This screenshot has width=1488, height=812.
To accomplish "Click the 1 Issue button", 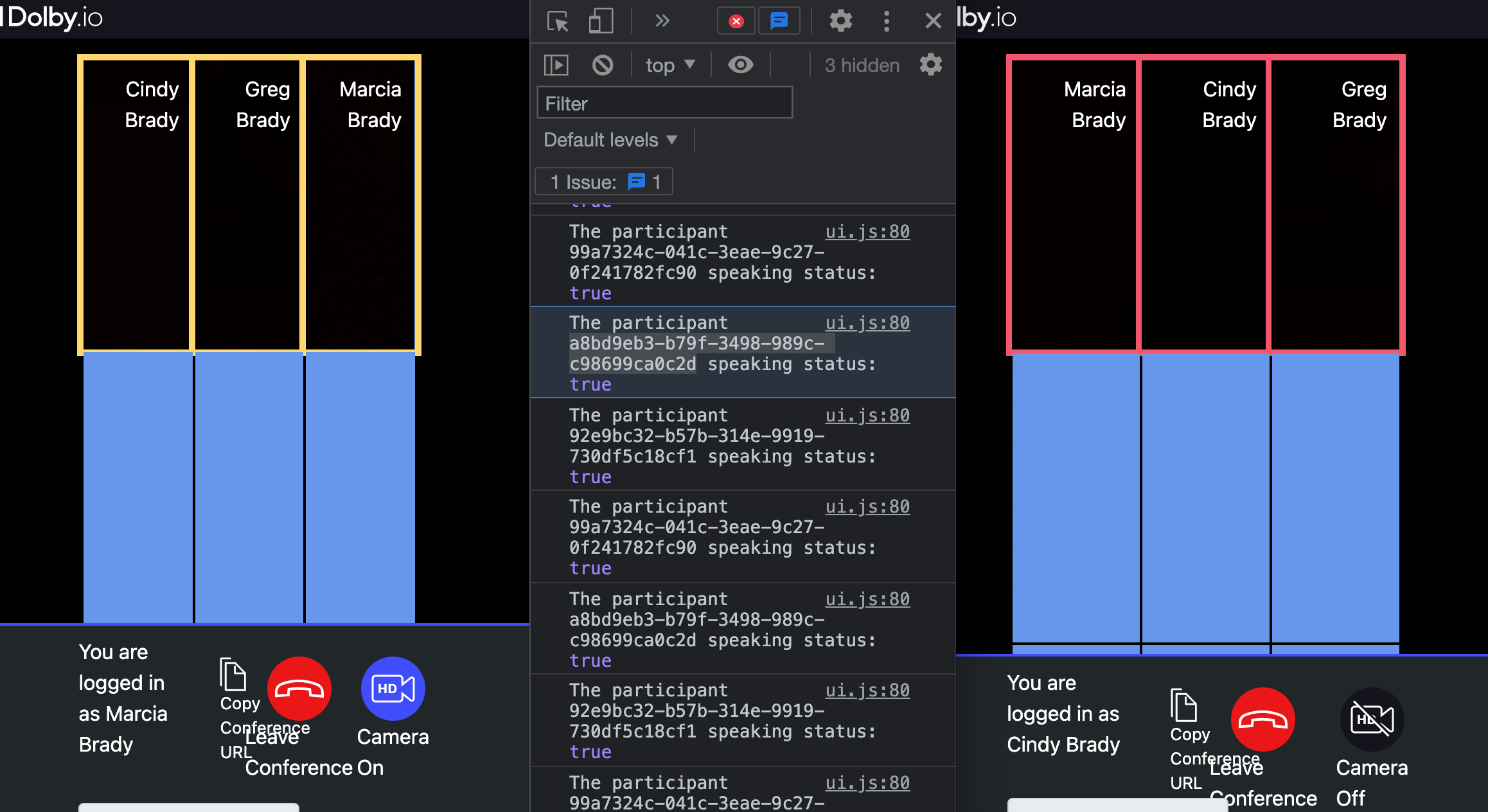I will pos(604,182).
